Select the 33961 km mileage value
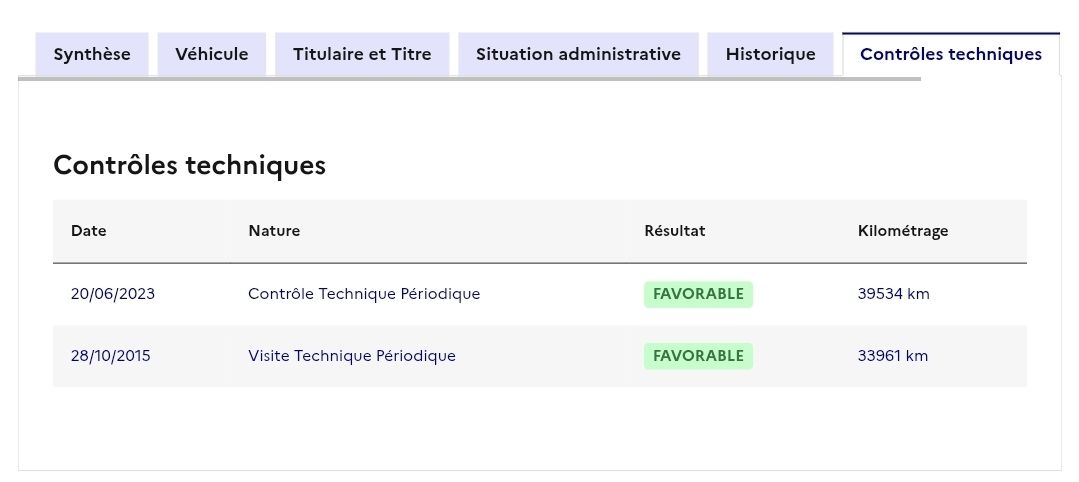 point(893,356)
